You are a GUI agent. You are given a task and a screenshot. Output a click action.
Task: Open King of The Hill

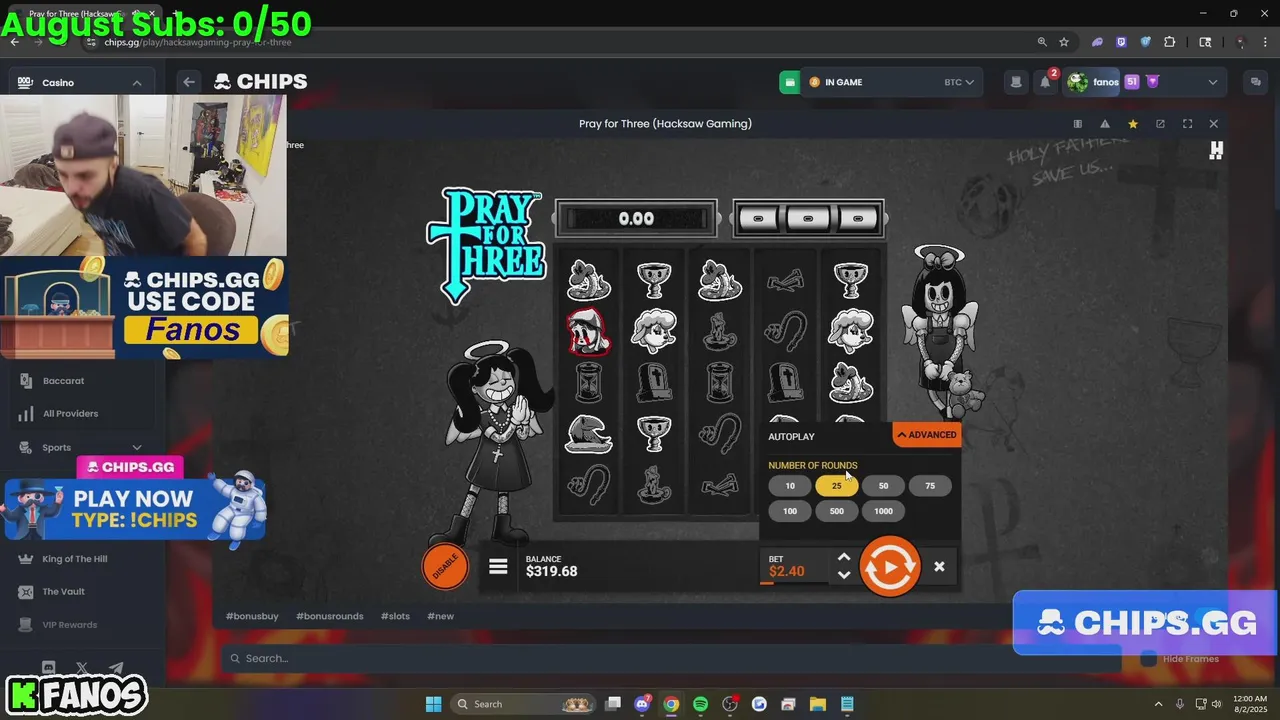(77, 559)
